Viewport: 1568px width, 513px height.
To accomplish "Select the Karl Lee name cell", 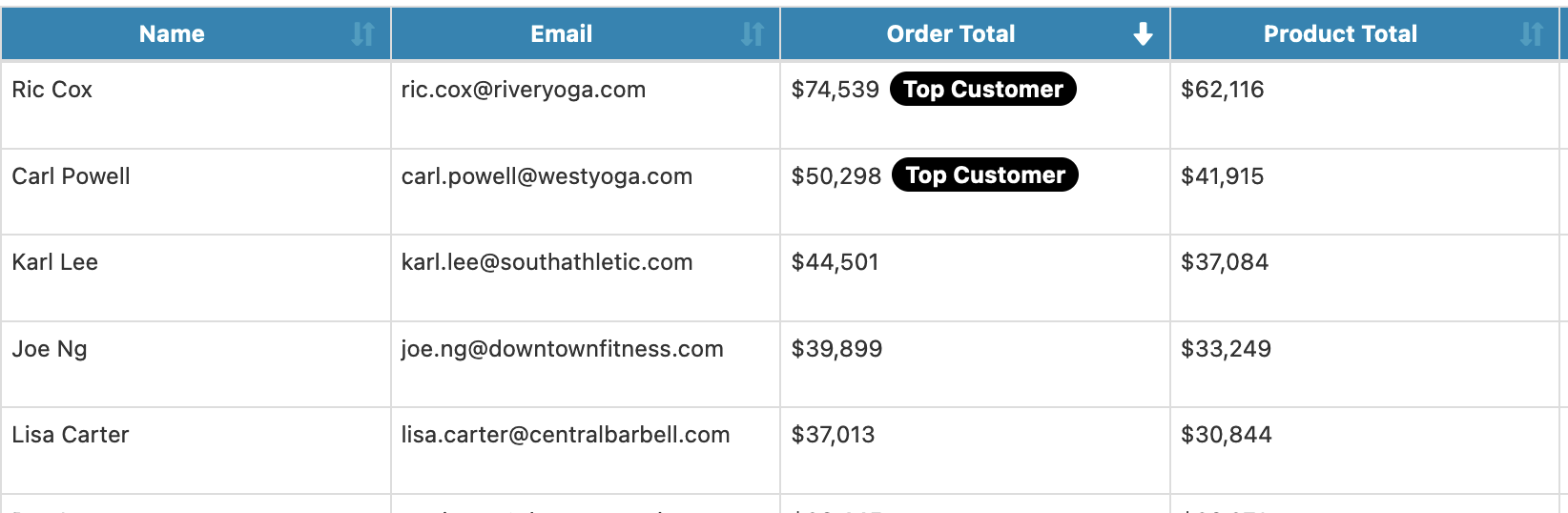I will (55, 262).
